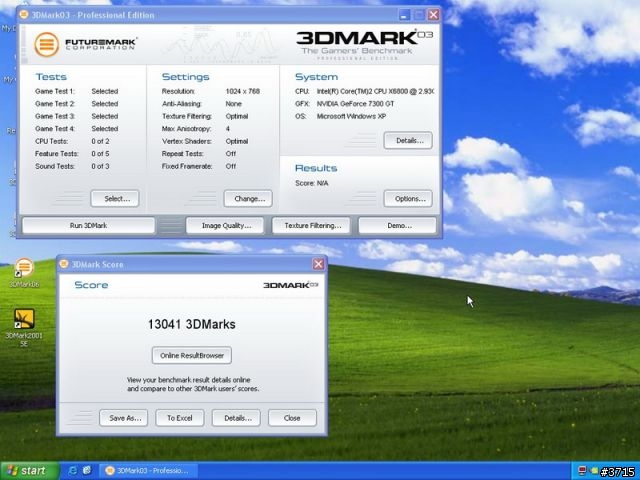Click Repeat Tests Off value
Screen dimensions: 640x480
pyautogui.click(x=231, y=154)
